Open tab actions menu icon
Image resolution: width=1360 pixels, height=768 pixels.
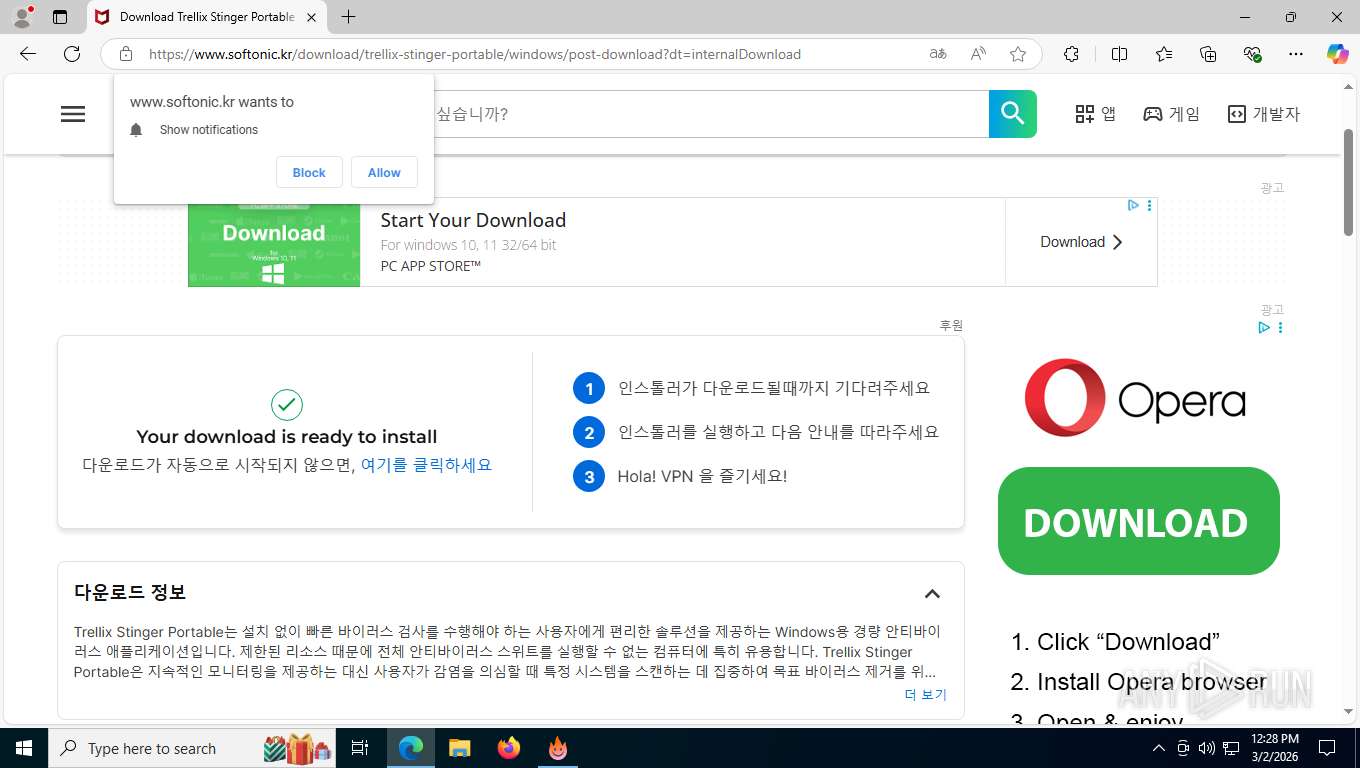point(60,17)
